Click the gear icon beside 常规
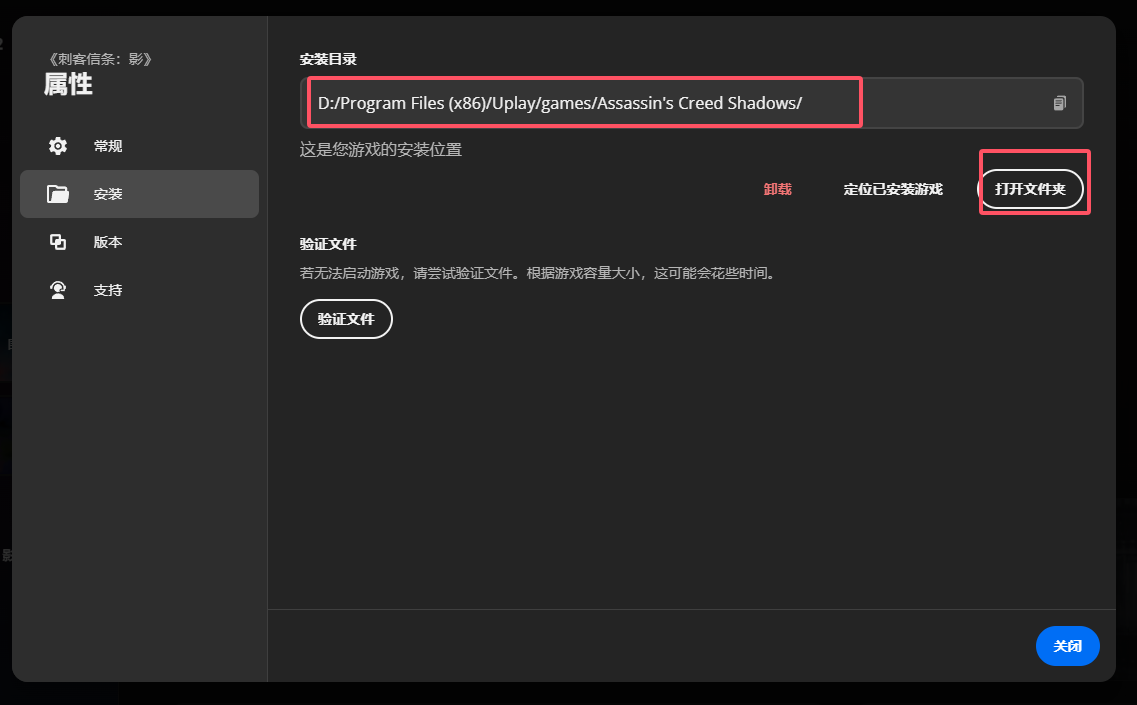The height and width of the screenshot is (705, 1137). click(58, 146)
